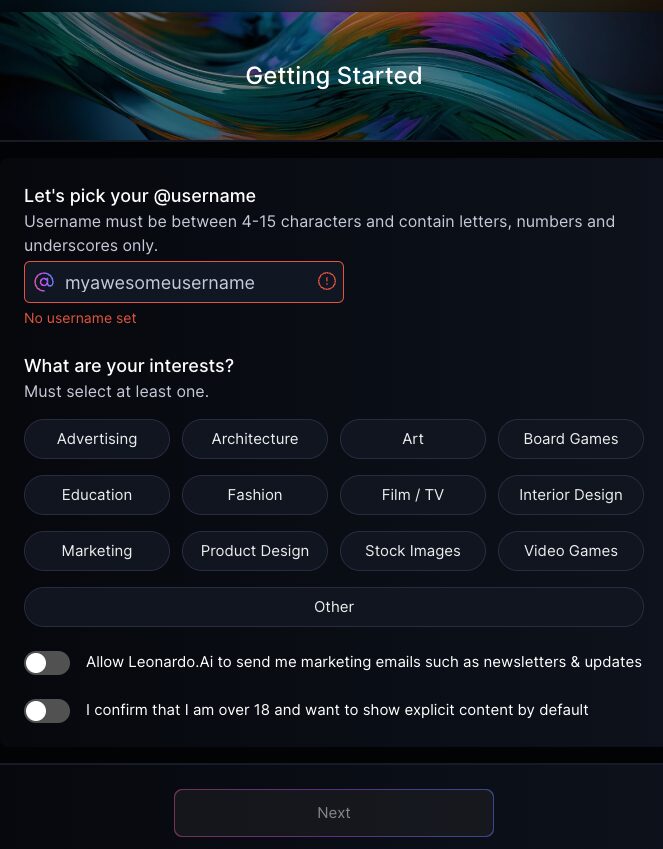This screenshot has height=849, width=663.
Task: Choose the Product Design interest
Action: 255,551
